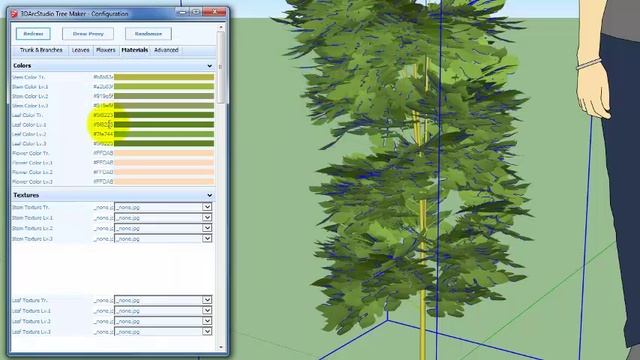The height and width of the screenshot is (360, 640).
Task: Go to the Advanced tab
Action: [x=166, y=50]
